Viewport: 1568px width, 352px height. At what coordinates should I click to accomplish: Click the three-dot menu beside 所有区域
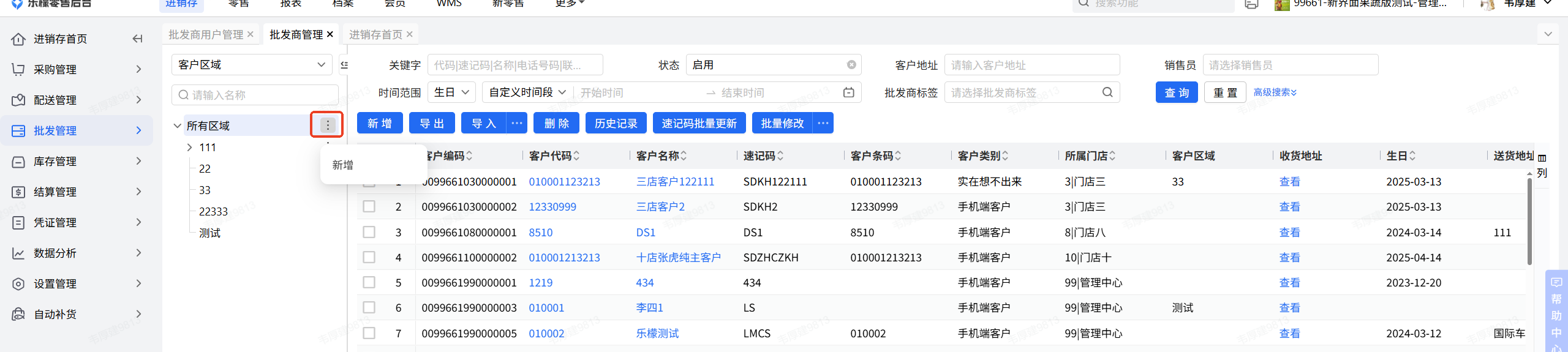(x=328, y=125)
